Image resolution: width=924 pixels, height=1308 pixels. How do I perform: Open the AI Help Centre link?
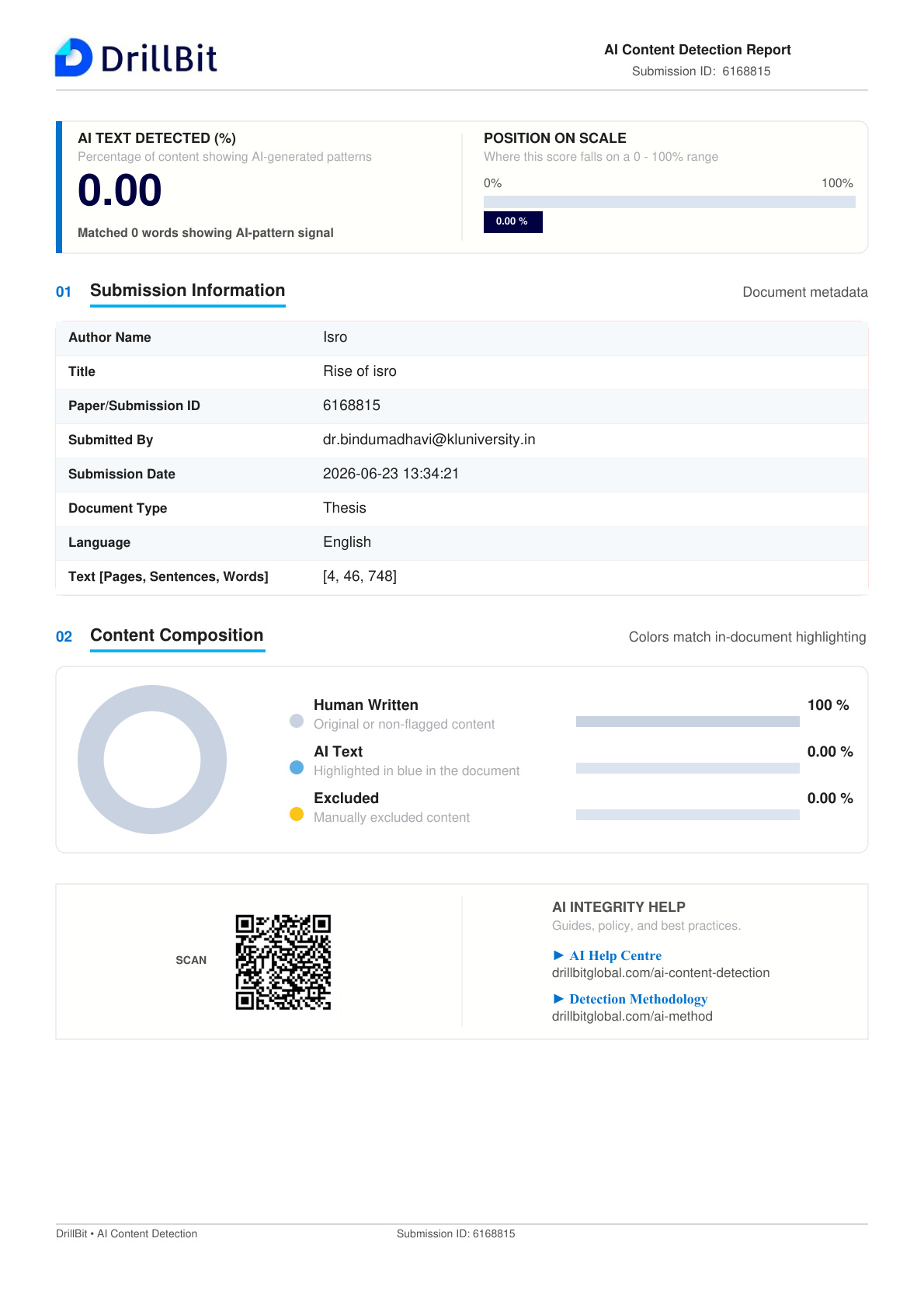tap(615, 955)
